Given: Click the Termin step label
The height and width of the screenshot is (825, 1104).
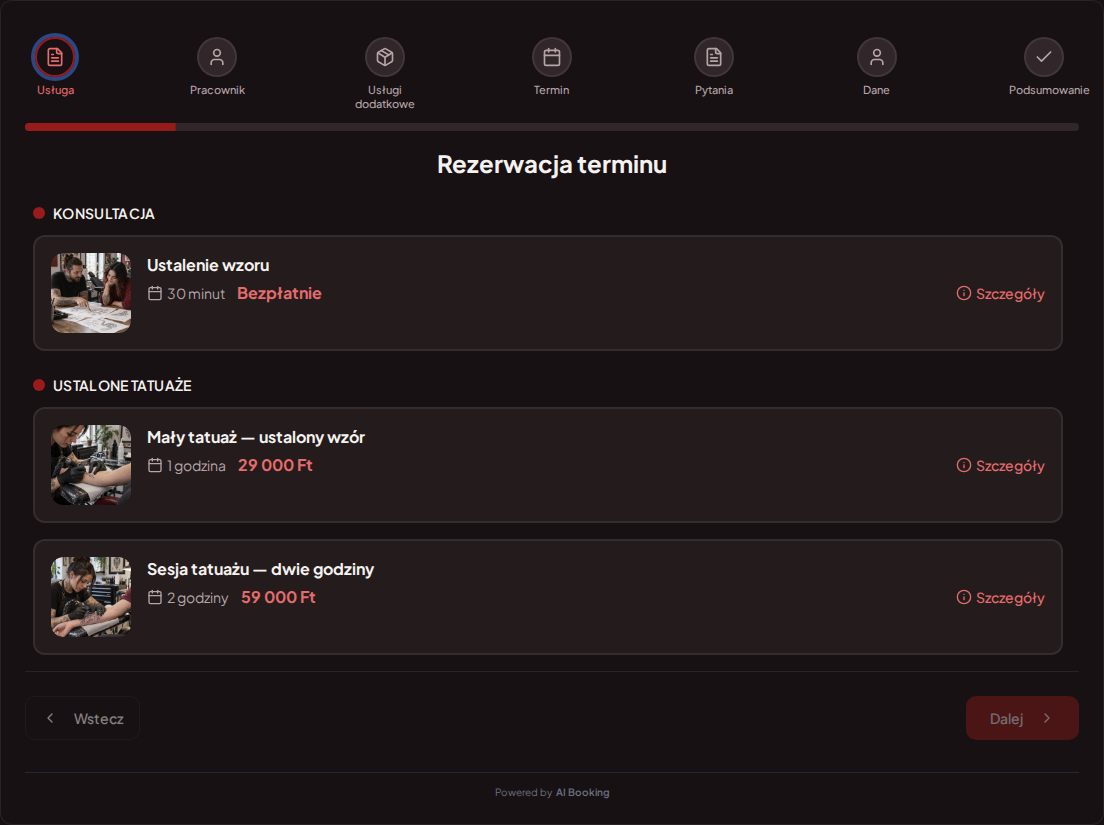Looking at the screenshot, I should click(x=551, y=90).
